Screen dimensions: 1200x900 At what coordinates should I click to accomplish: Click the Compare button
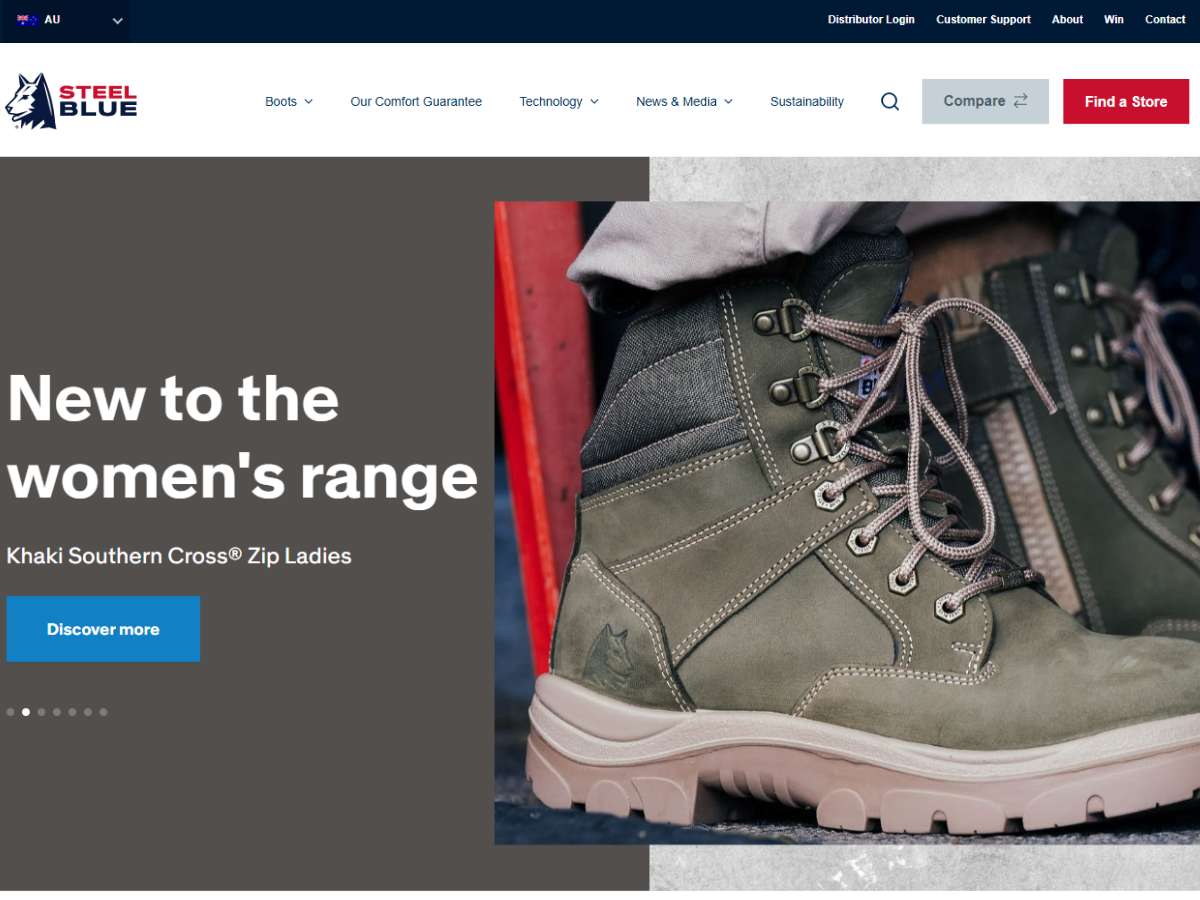pos(985,101)
